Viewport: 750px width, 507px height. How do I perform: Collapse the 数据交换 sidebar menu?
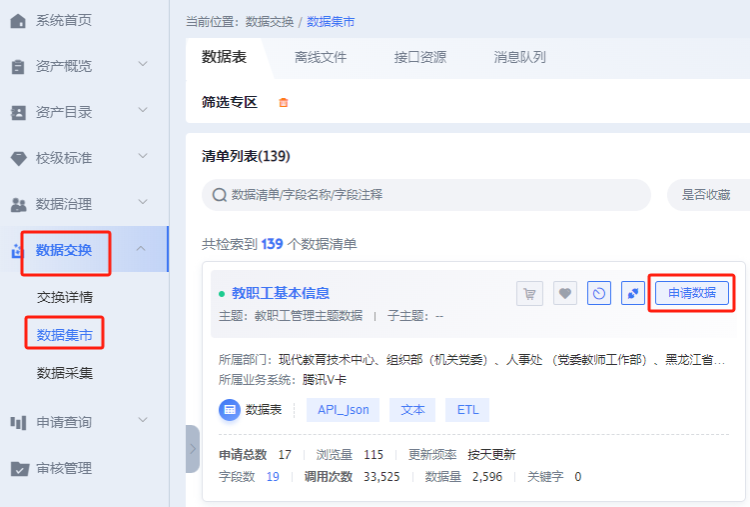(x=142, y=249)
